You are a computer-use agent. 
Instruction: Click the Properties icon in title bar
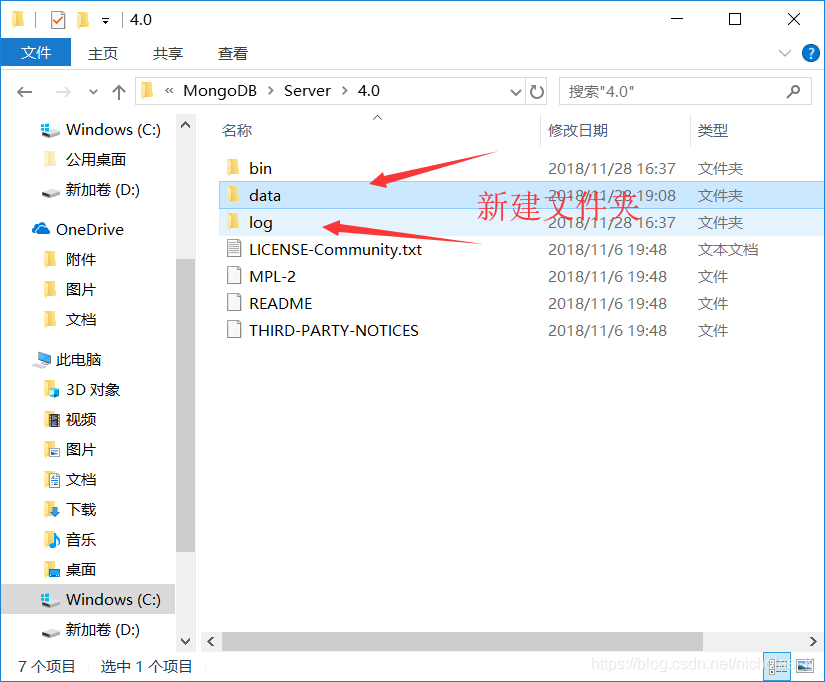(58, 20)
